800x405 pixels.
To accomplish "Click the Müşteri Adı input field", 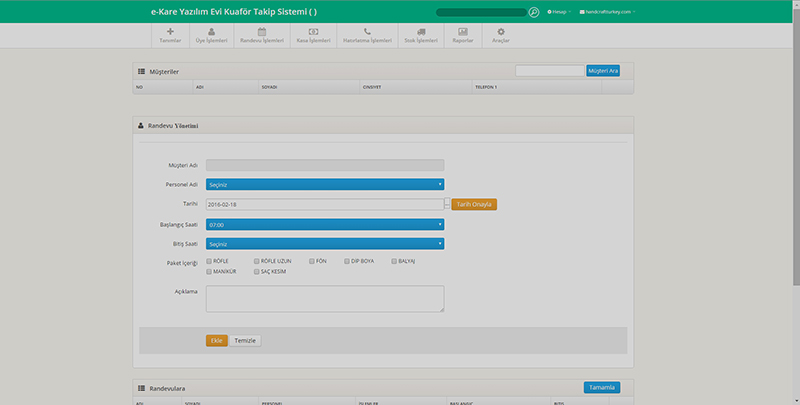I will (325, 165).
